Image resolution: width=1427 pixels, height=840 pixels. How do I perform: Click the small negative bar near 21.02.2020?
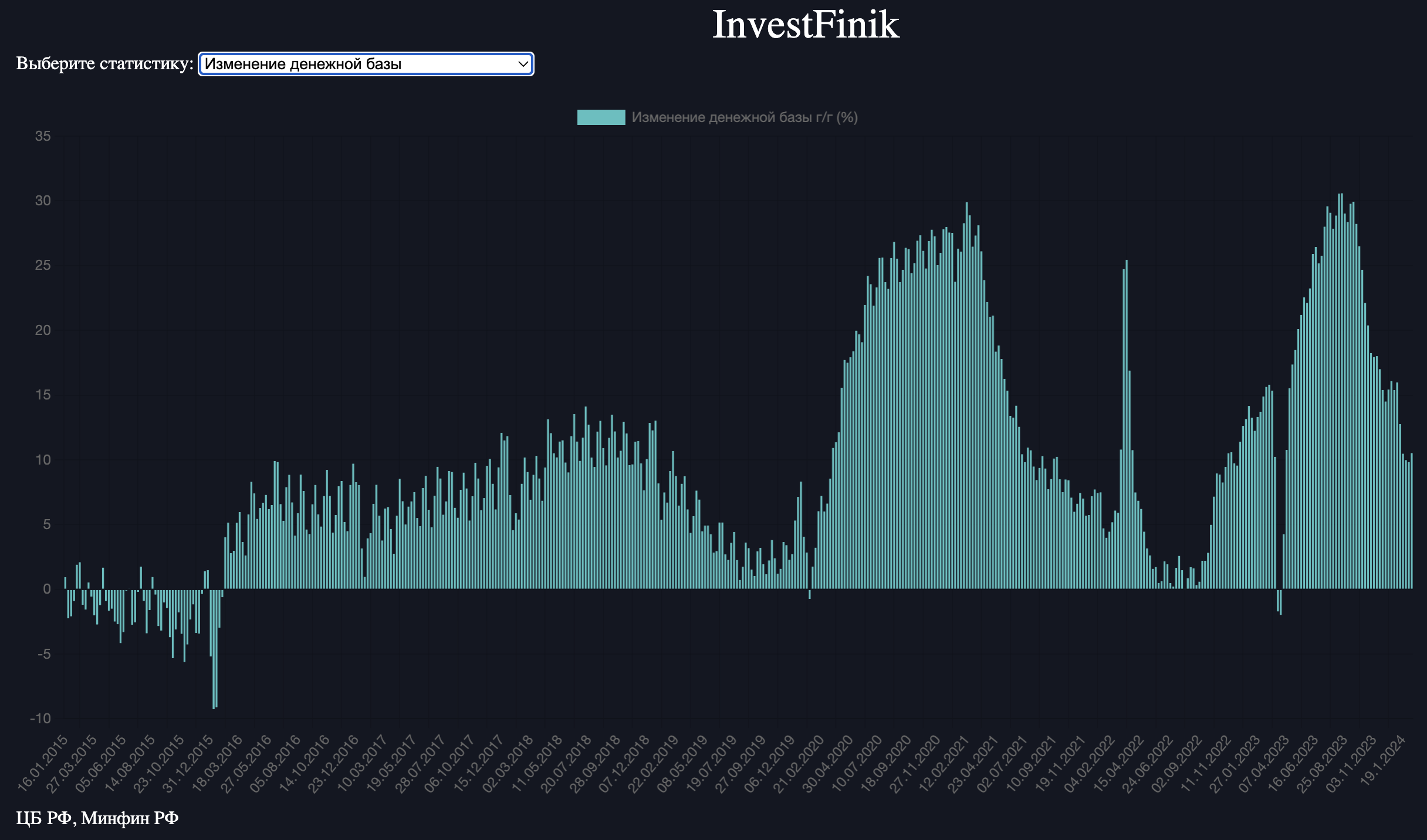click(x=810, y=594)
